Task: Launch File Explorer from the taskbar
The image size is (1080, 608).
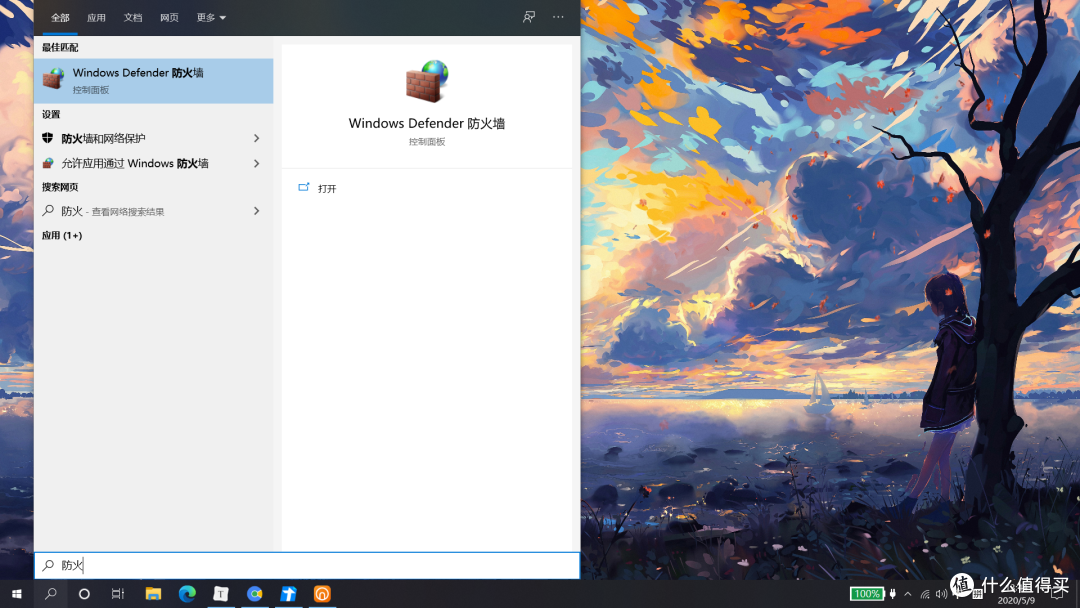Action: (x=153, y=594)
